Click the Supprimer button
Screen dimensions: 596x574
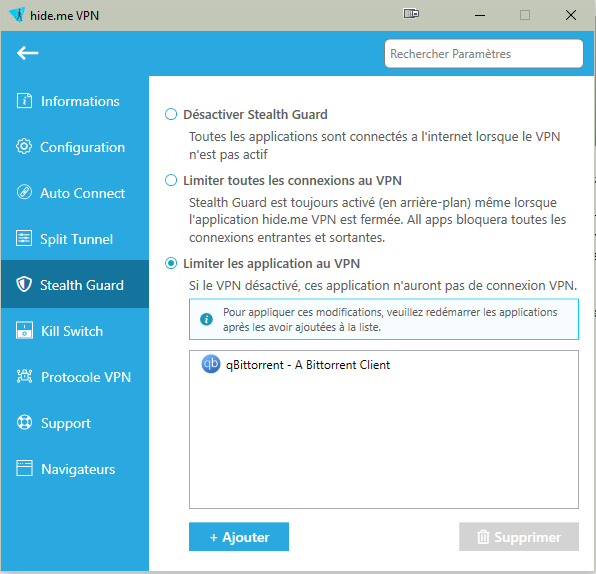click(519, 536)
